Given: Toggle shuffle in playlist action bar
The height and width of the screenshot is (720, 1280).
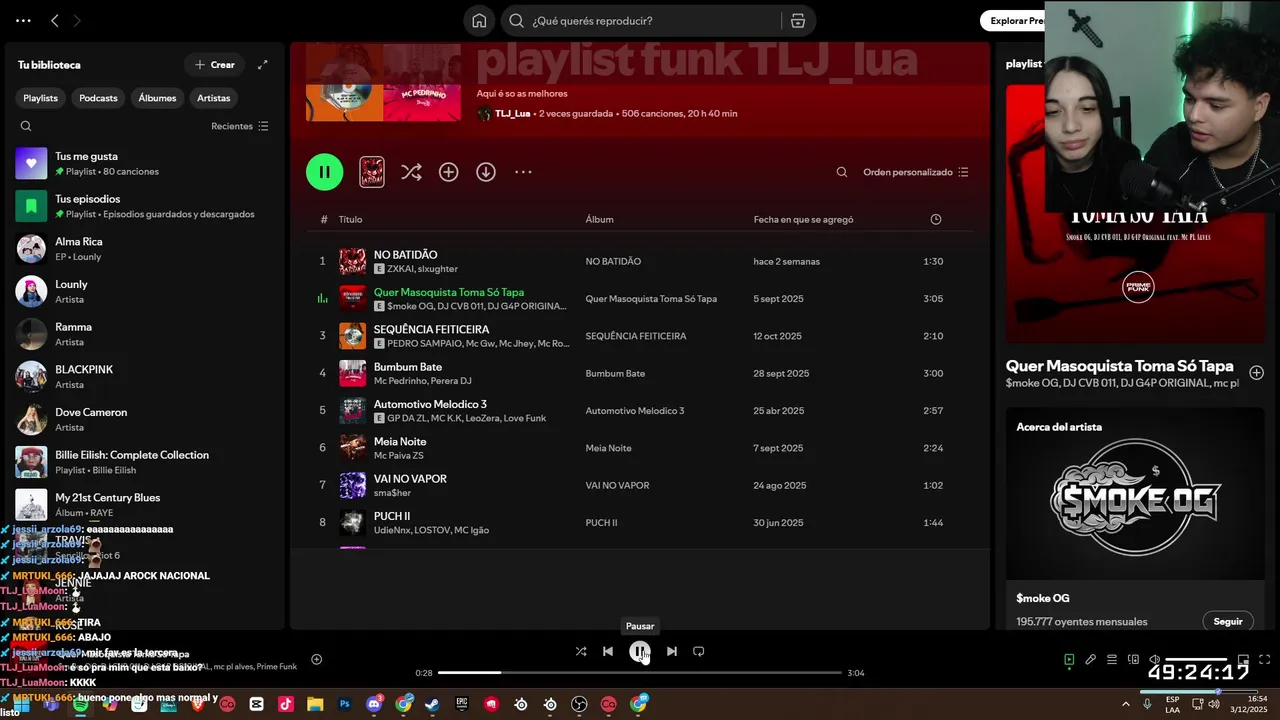Looking at the screenshot, I should (x=411, y=172).
